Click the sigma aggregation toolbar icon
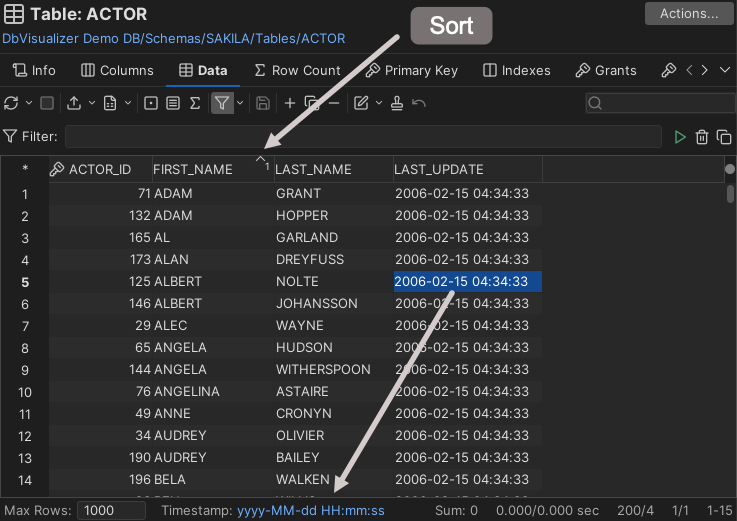The width and height of the screenshot is (737, 521). (195, 103)
